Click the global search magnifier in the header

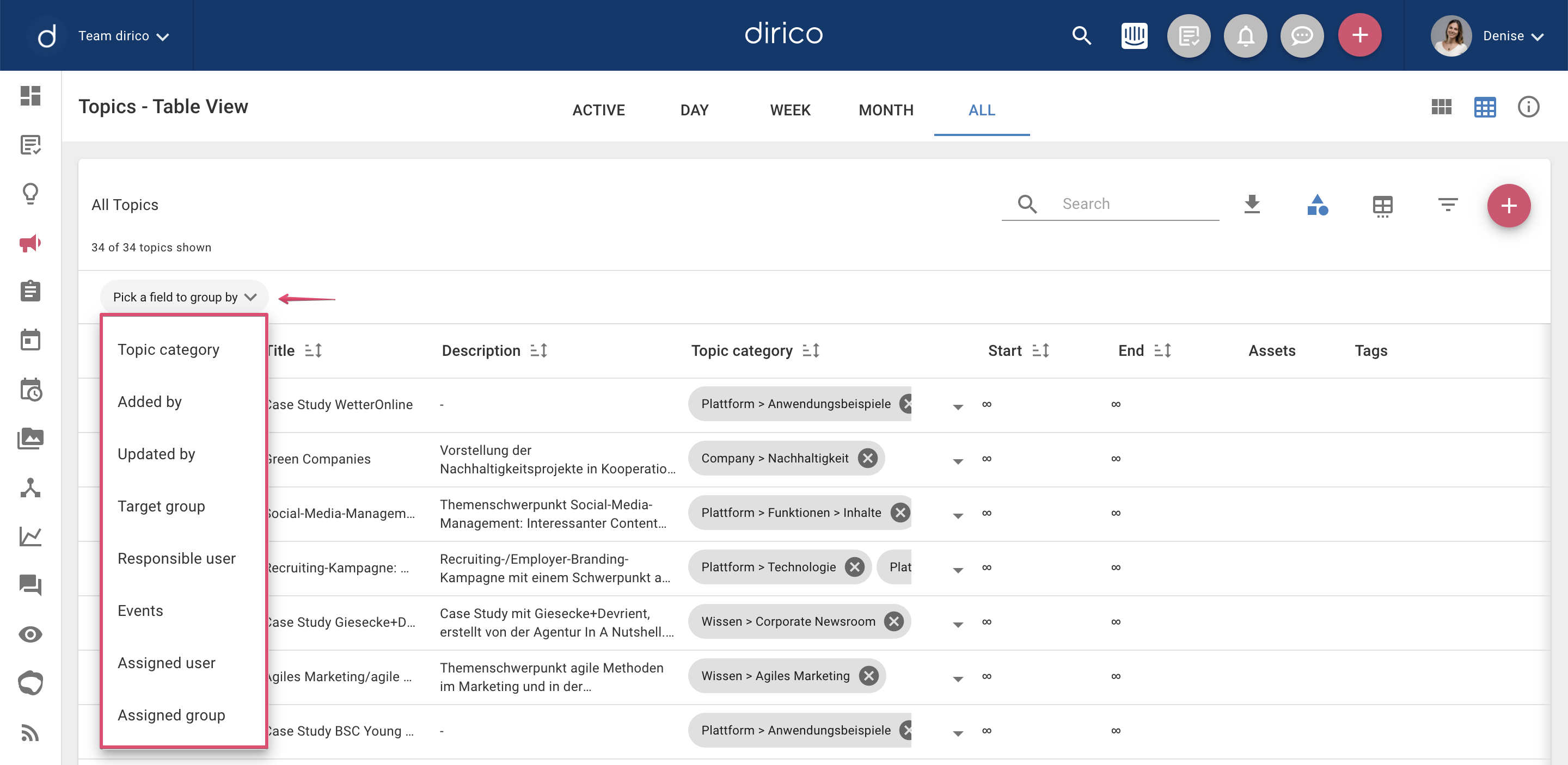click(x=1082, y=36)
